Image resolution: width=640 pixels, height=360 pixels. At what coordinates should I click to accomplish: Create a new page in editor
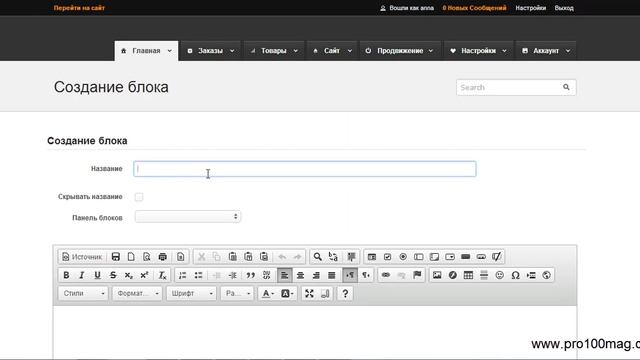(x=131, y=257)
